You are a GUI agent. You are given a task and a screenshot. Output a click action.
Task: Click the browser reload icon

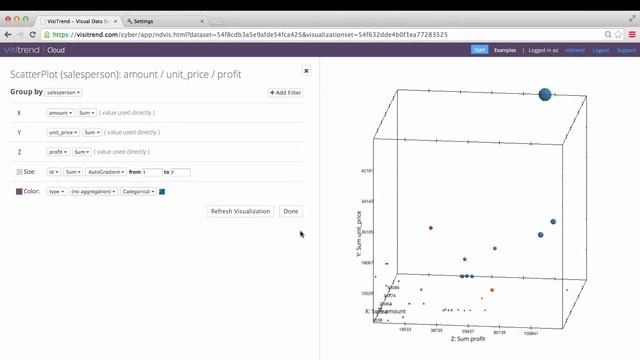click(33, 35)
